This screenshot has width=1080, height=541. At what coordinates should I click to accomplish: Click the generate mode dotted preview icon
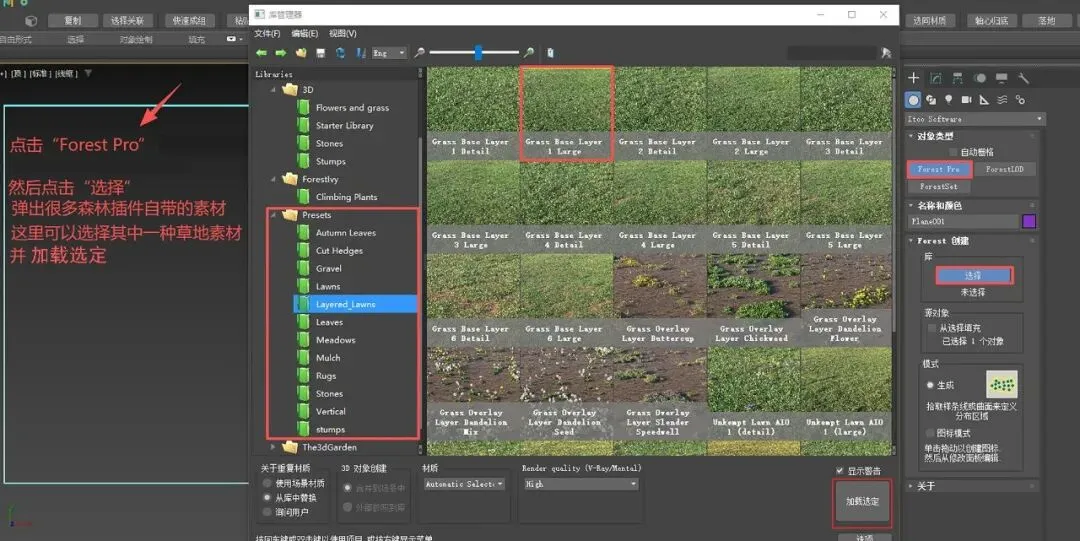(1001, 385)
